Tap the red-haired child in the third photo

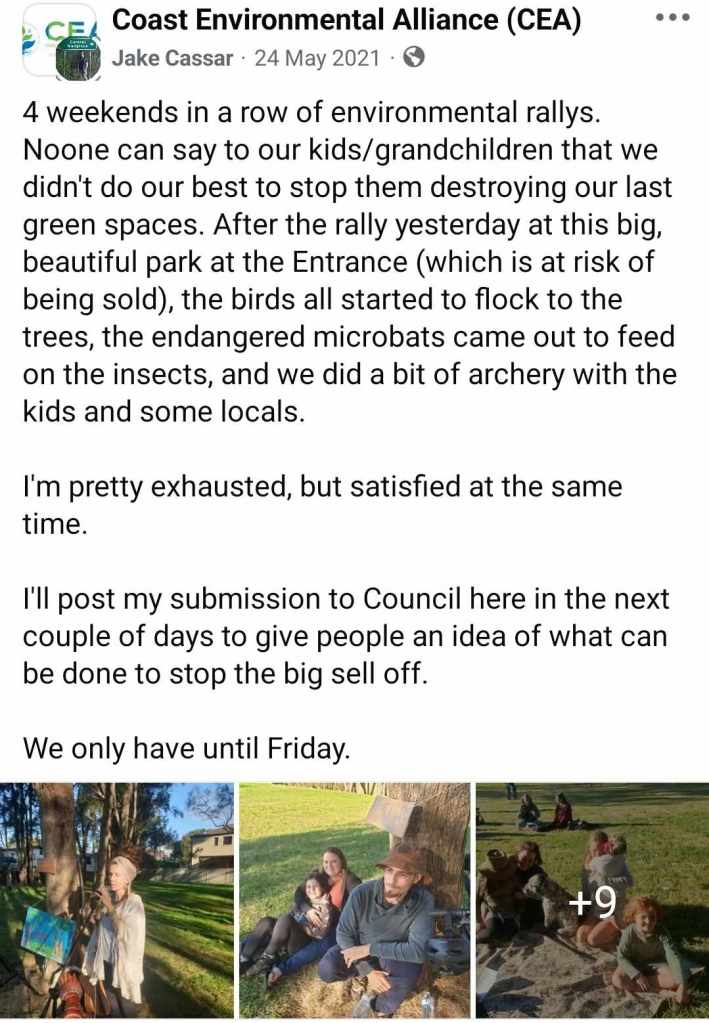point(643,950)
